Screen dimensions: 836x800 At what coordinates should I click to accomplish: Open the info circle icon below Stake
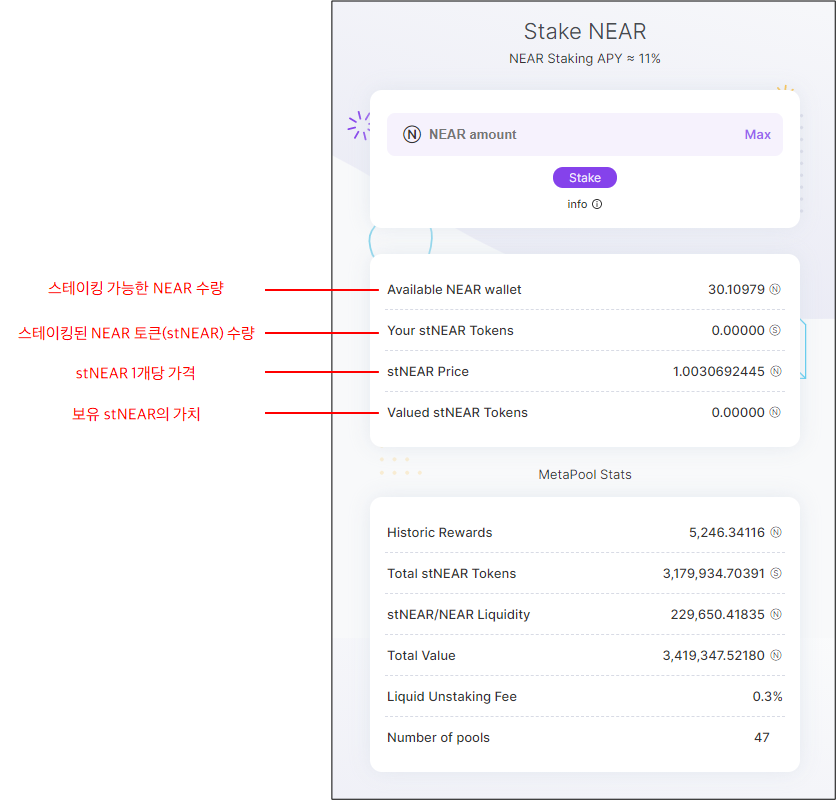point(597,204)
